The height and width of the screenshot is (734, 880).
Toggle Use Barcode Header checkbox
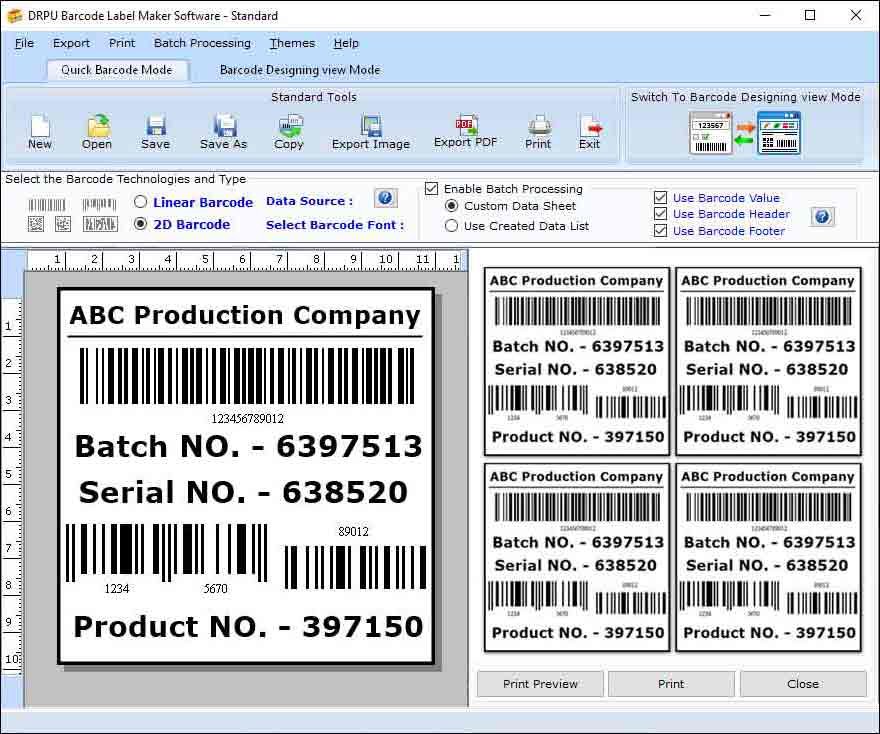(661, 214)
